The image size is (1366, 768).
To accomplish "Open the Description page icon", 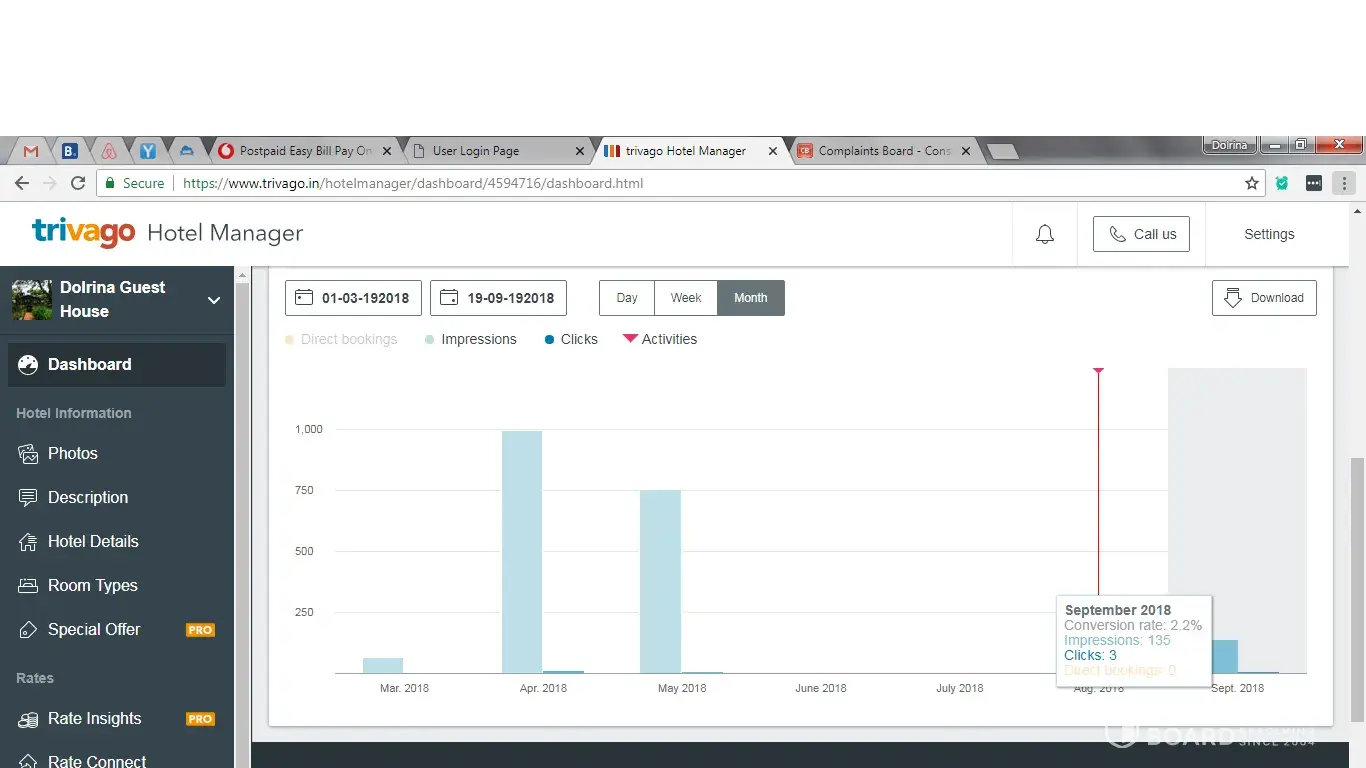I will point(28,497).
